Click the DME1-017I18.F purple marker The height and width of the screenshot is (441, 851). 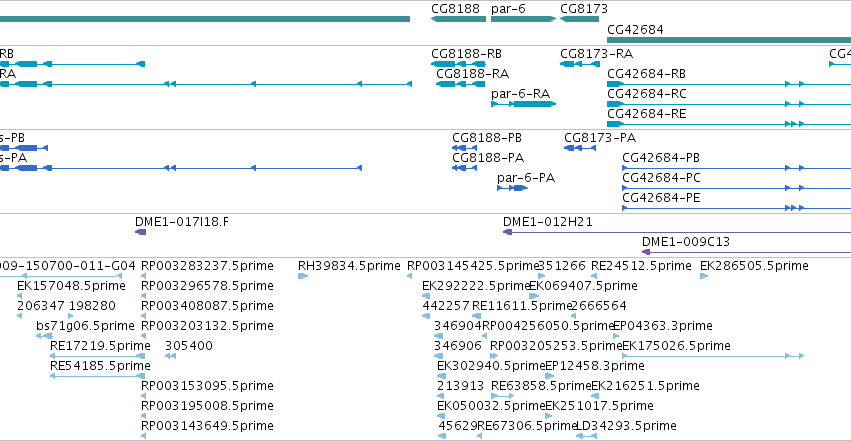click(x=141, y=232)
